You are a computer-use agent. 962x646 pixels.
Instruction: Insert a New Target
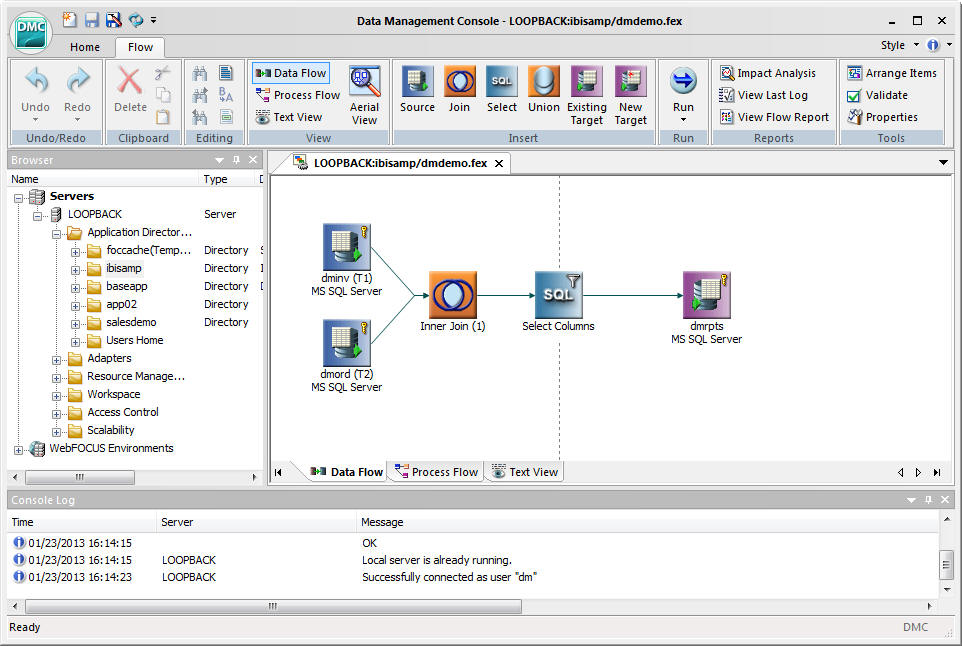(x=631, y=95)
